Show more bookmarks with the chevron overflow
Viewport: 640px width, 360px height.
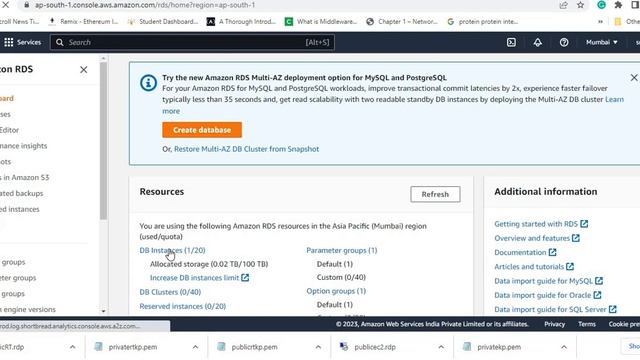[x=600, y=22]
